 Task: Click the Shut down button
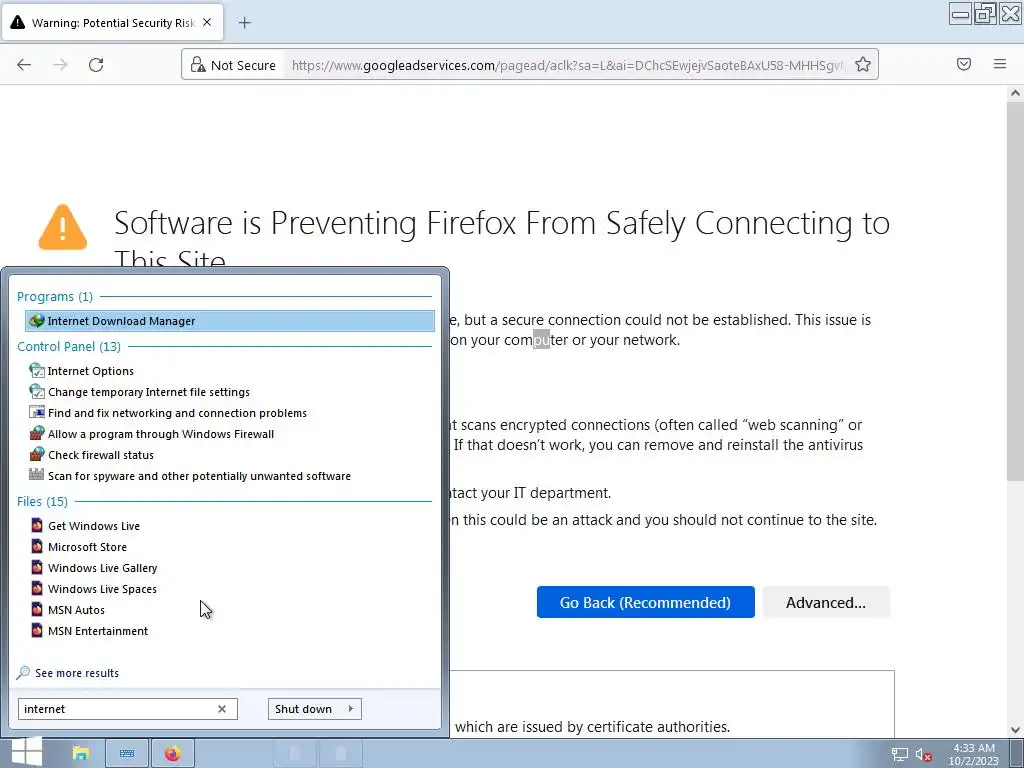coord(304,709)
